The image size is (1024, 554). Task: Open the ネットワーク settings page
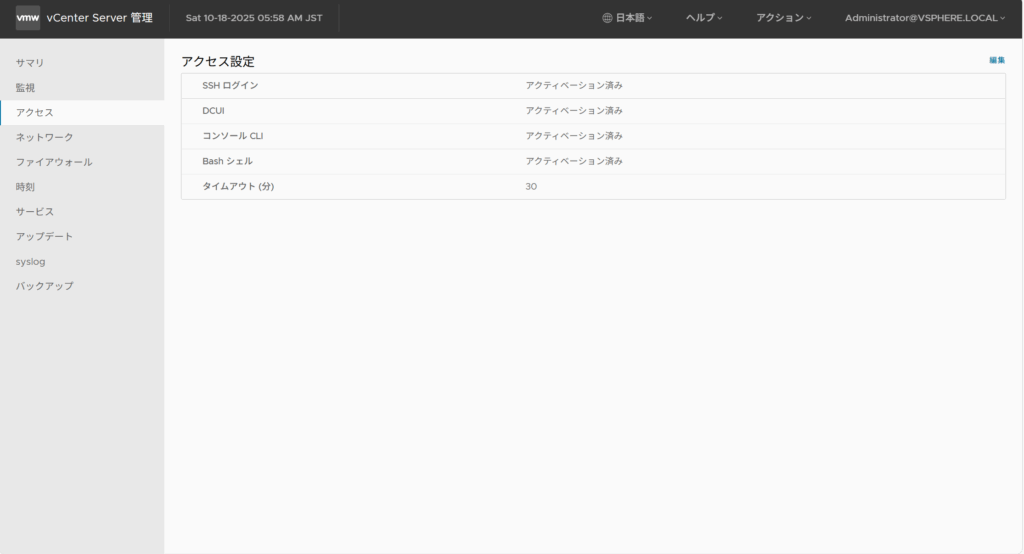click(45, 137)
